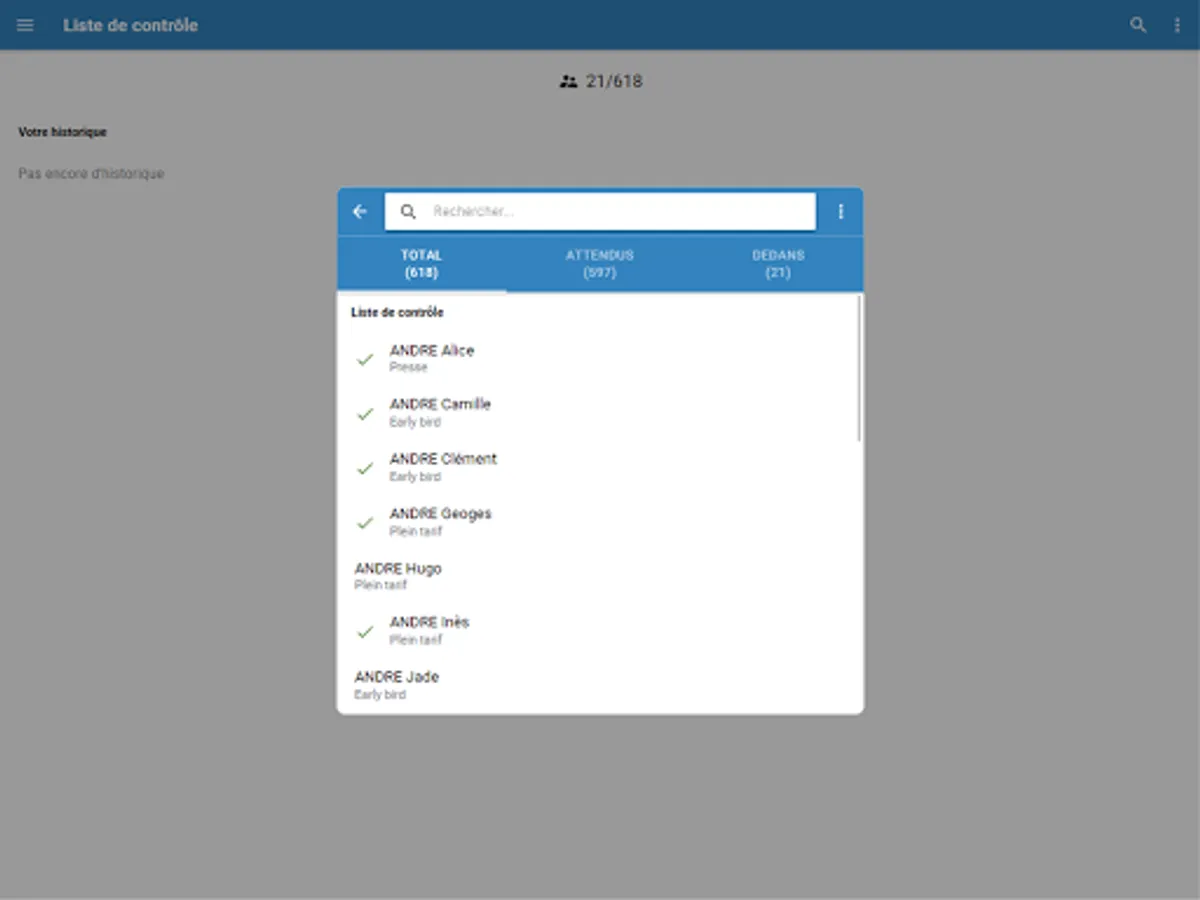
Task: Click the control list scrollbar
Action: coord(859,368)
